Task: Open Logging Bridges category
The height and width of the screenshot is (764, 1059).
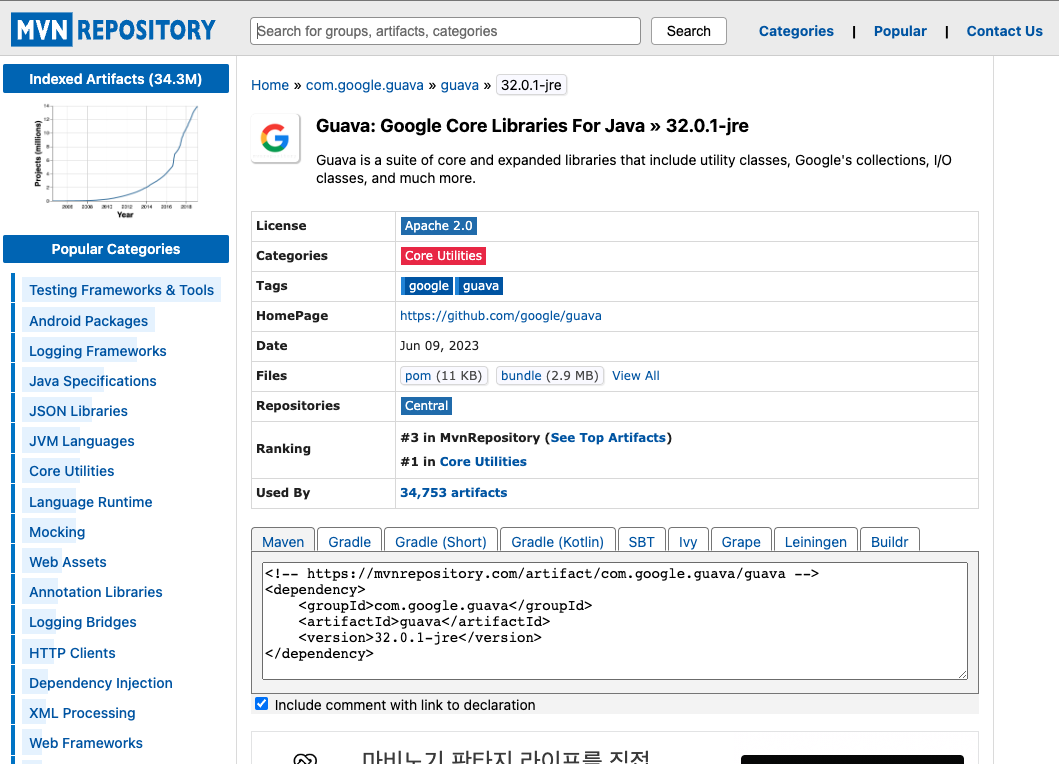Action: [82, 621]
